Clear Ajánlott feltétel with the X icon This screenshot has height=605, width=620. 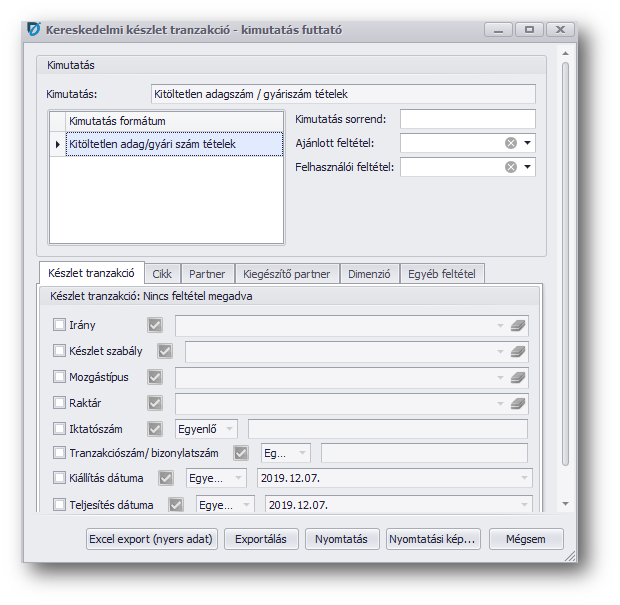511,143
